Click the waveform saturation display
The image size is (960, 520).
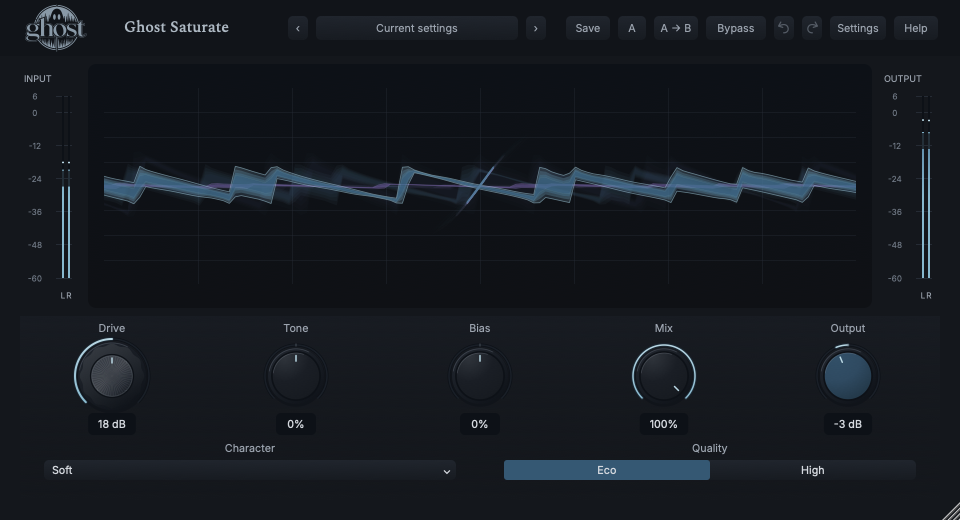tap(480, 186)
